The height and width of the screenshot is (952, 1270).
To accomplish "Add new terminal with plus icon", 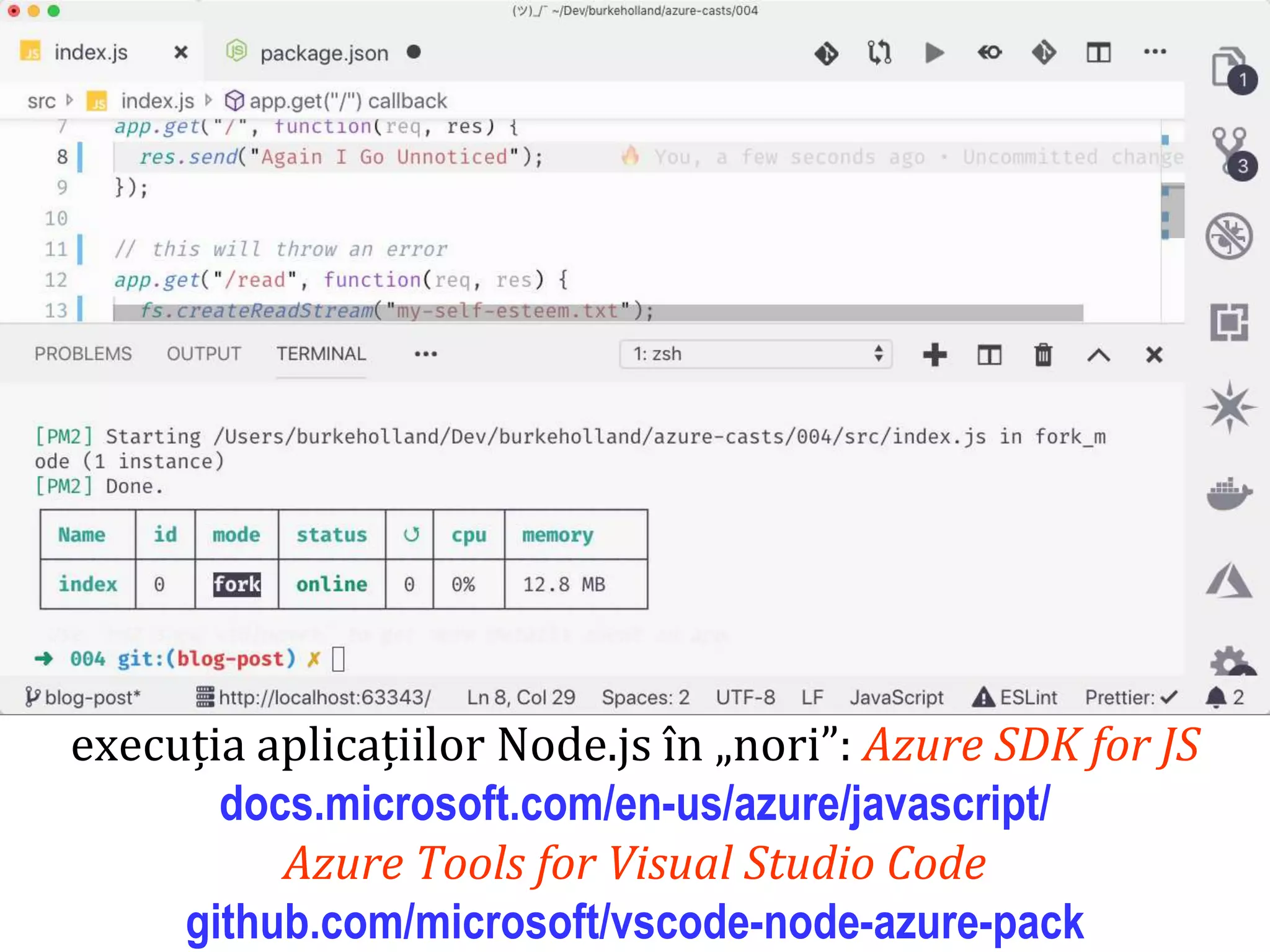I will [x=935, y=355].
